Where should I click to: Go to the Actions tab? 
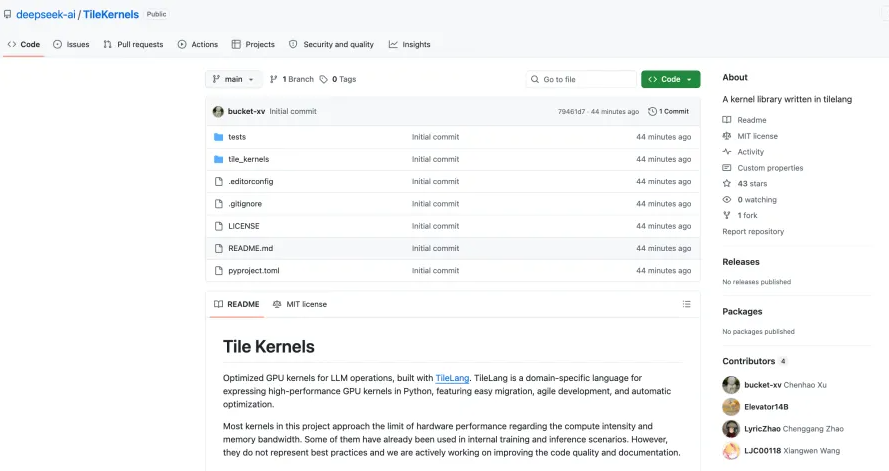point(198,44)
